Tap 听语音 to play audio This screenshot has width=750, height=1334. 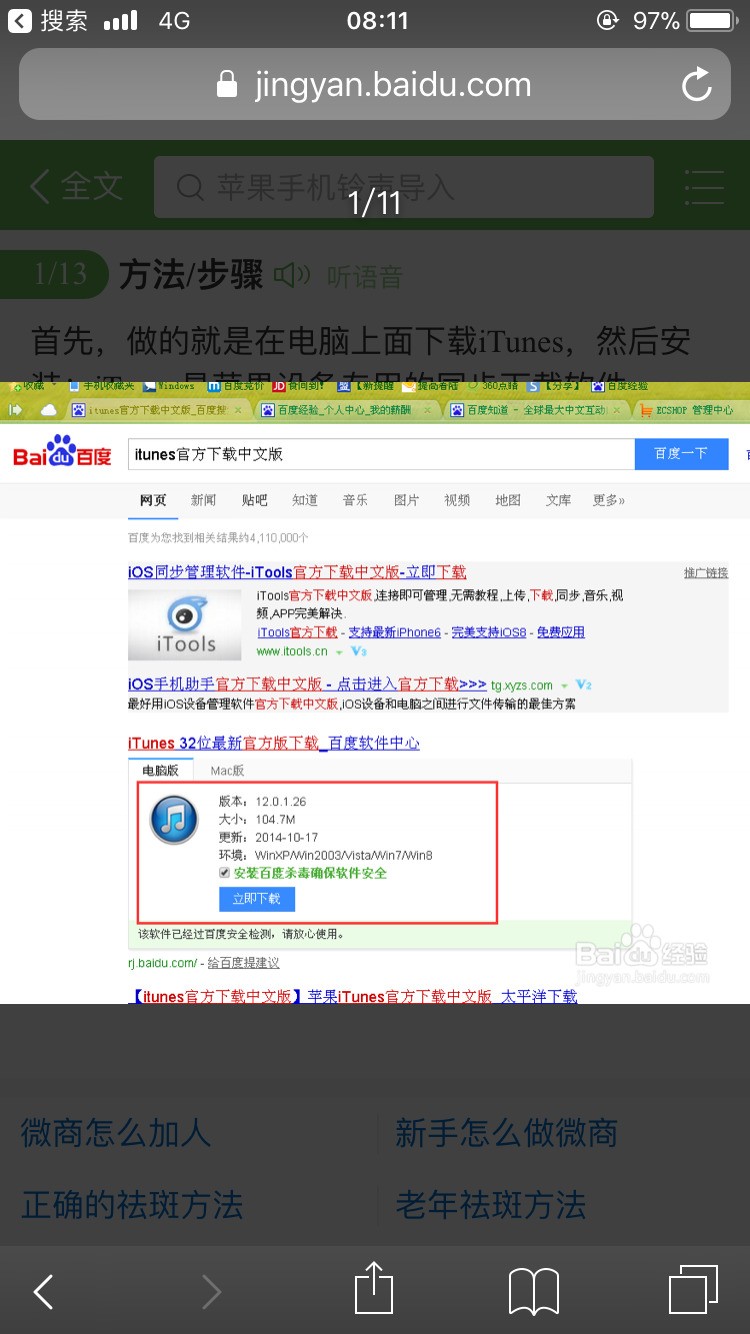pos(364,276)
